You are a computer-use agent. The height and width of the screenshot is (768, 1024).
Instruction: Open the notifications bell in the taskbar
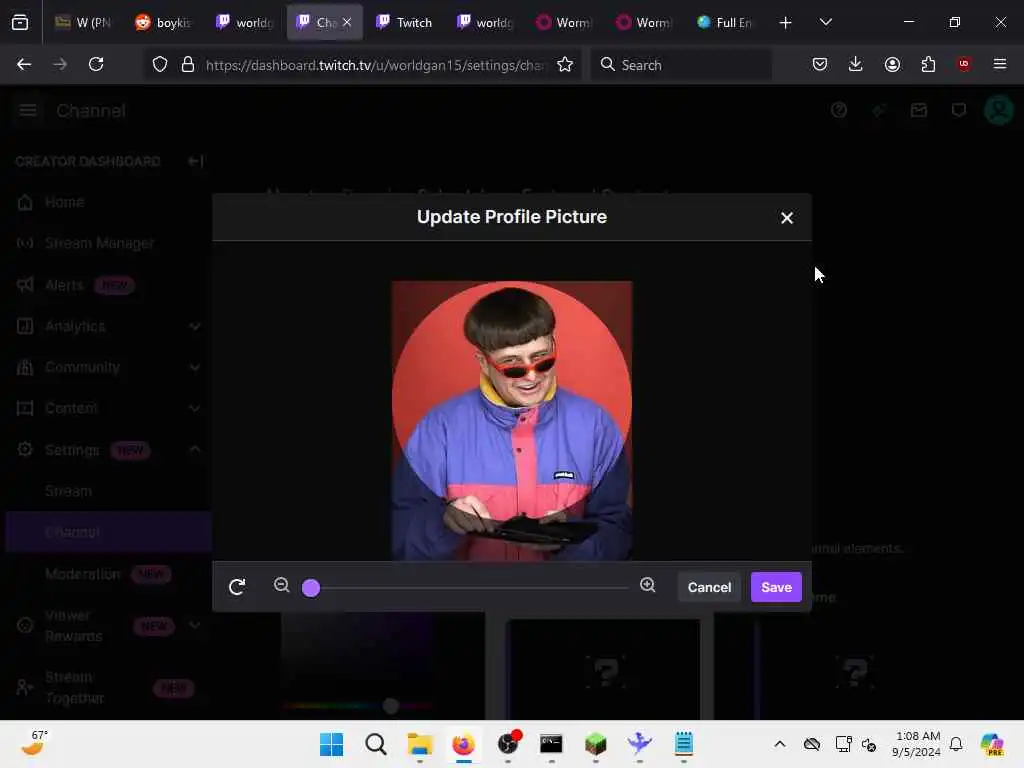pos(956,744)
